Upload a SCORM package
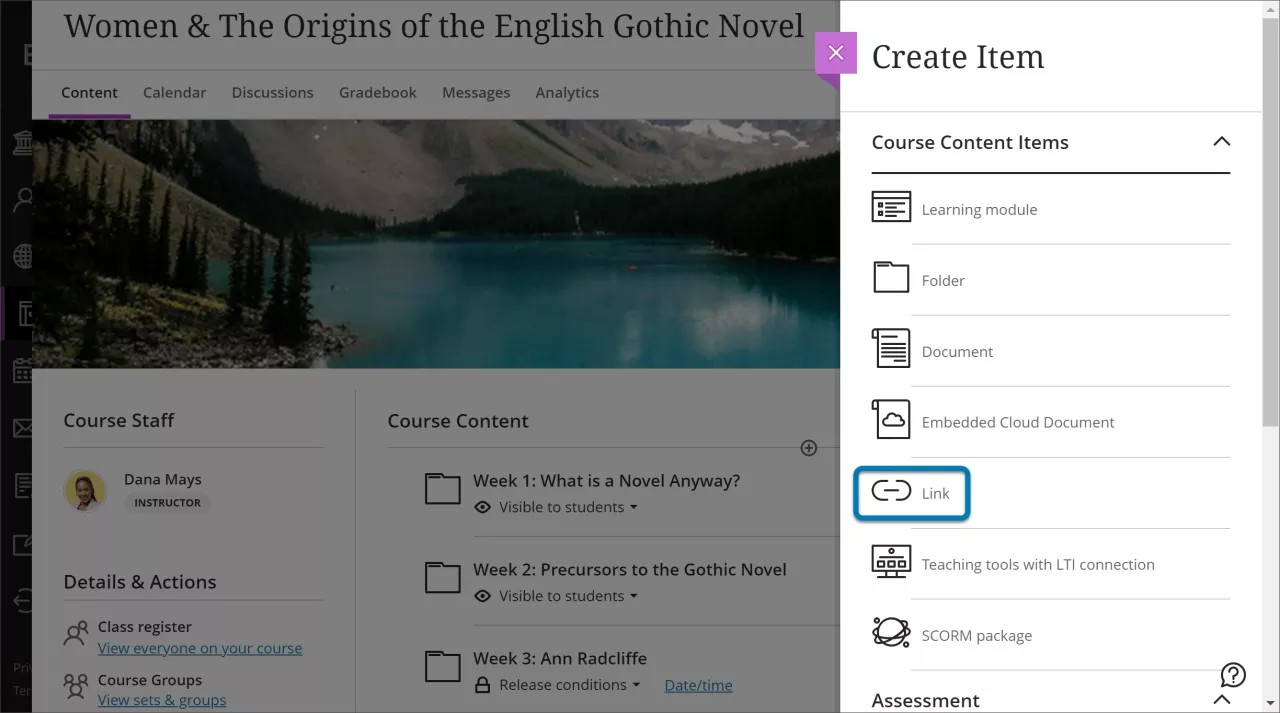Viewport: 1280px width, 713px height. coord(976,635)
